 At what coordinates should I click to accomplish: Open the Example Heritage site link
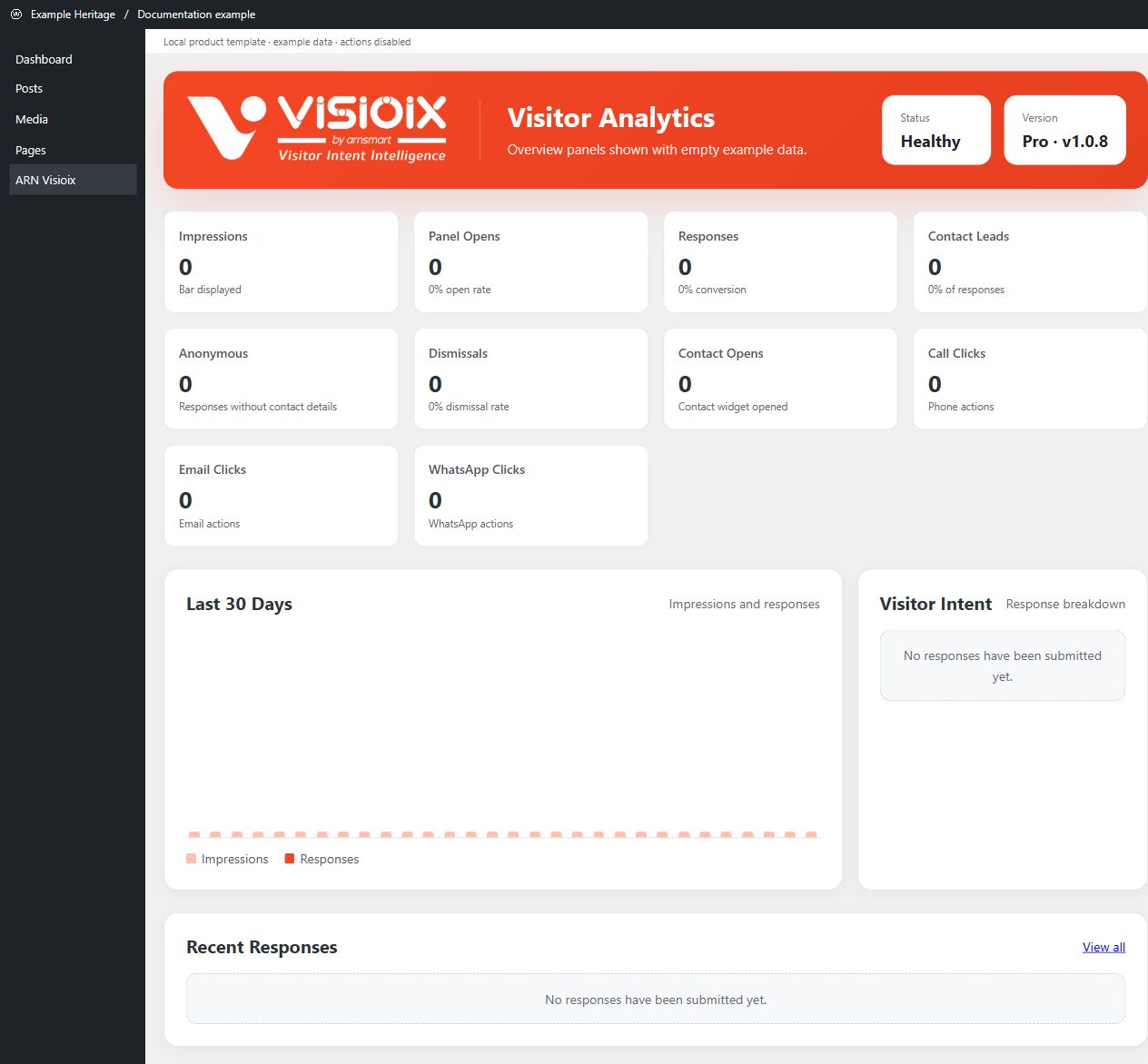coord(73,15)
